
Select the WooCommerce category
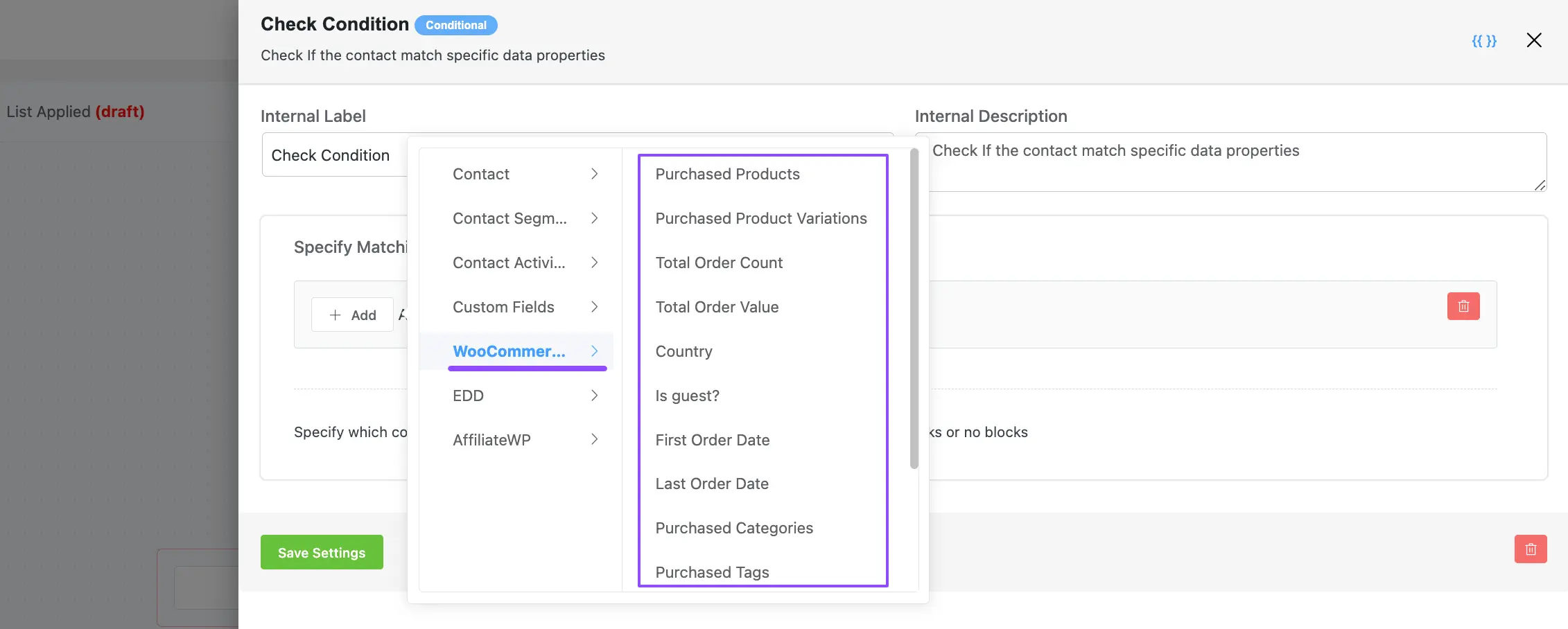[516, 351]
